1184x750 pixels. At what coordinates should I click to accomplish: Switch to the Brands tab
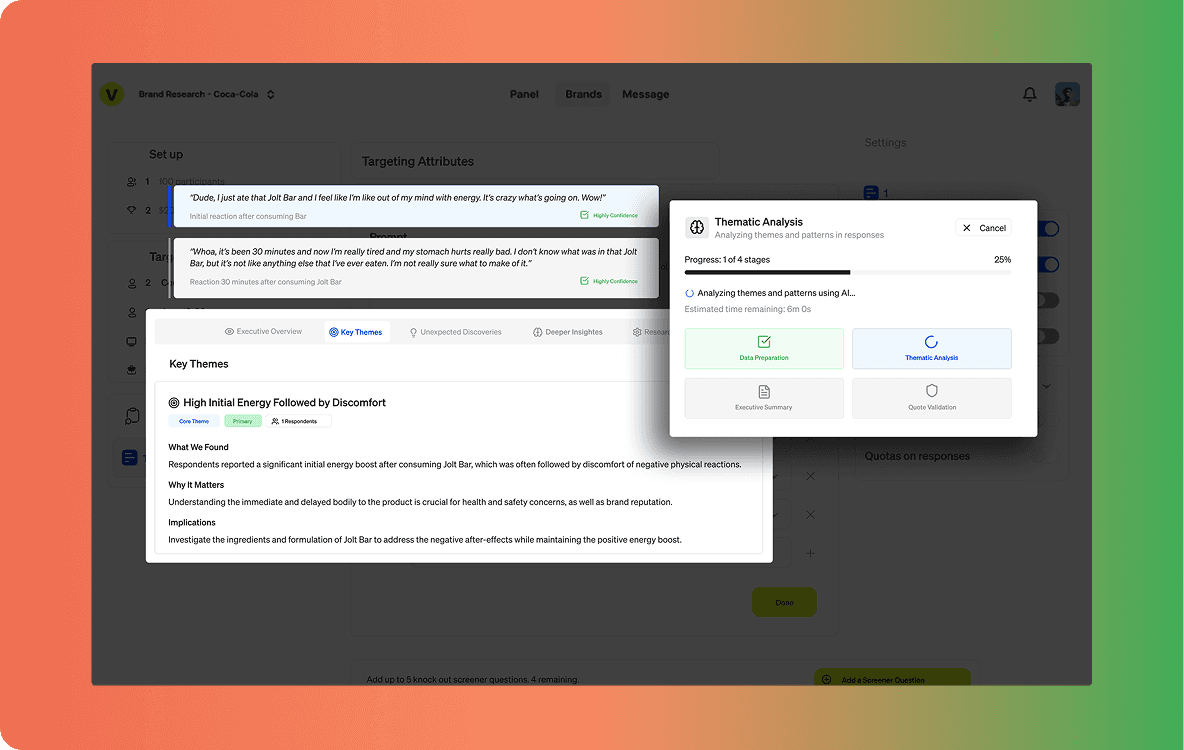tap(583, 94)
